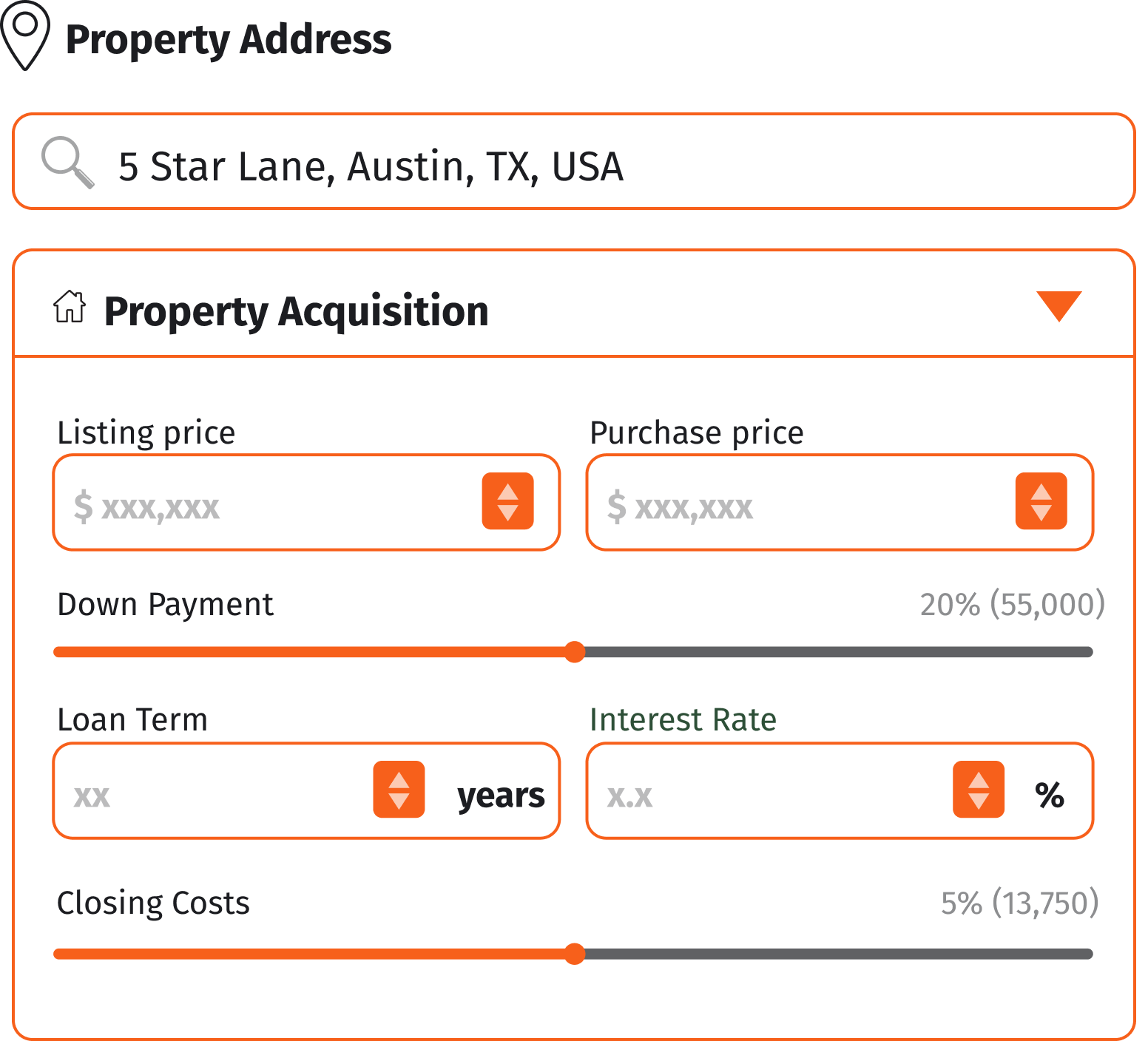Click the Interest Rate label

coord(683,719)
